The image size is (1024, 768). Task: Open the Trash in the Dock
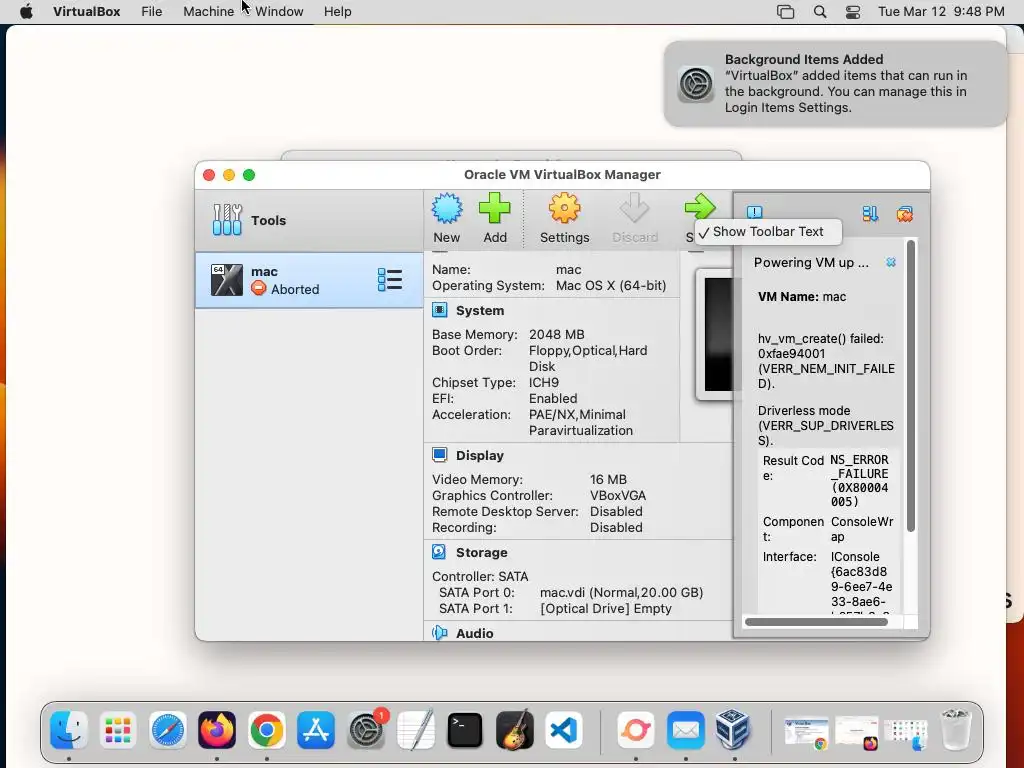pos(956,729)
